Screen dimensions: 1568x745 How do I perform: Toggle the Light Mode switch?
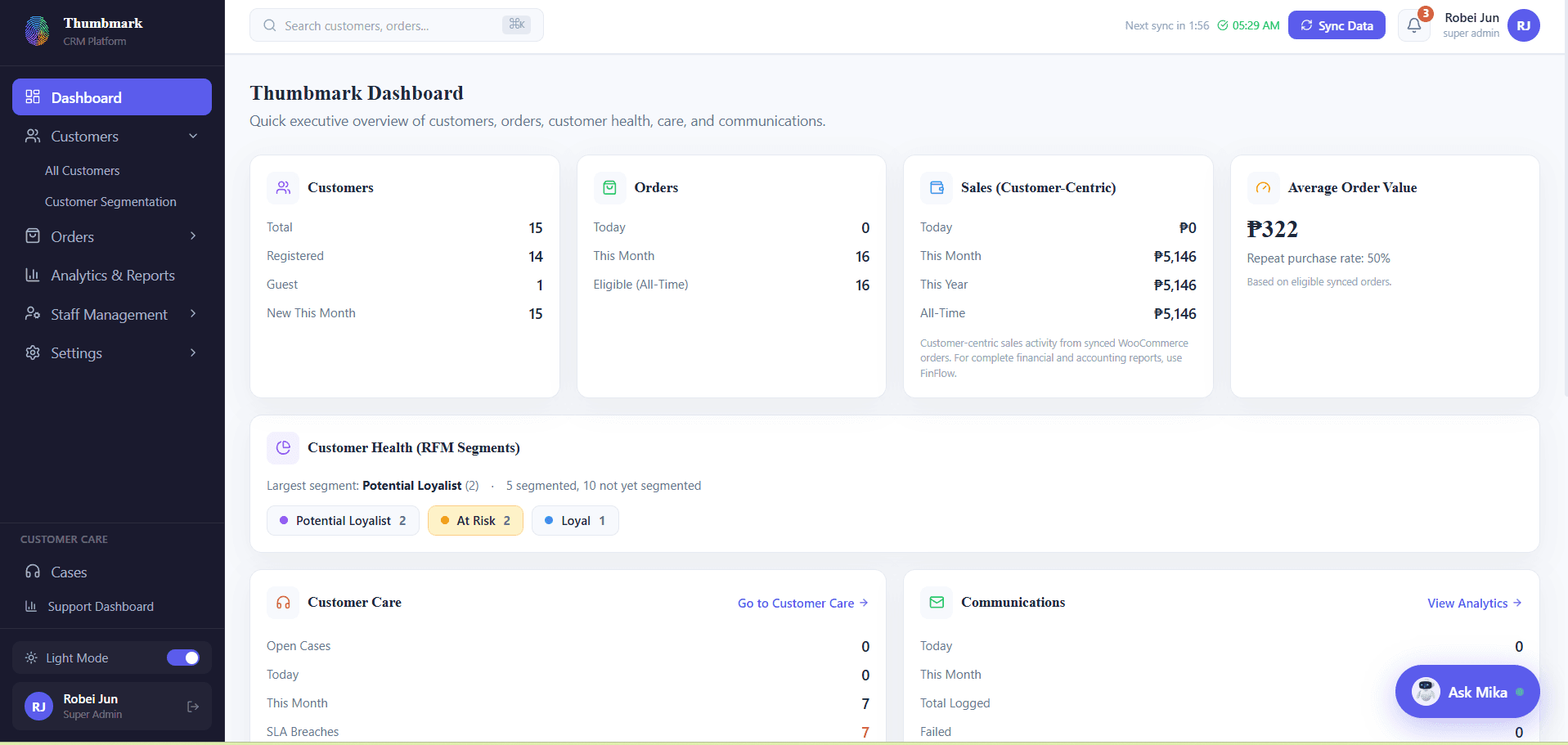(x=183, y=657)
